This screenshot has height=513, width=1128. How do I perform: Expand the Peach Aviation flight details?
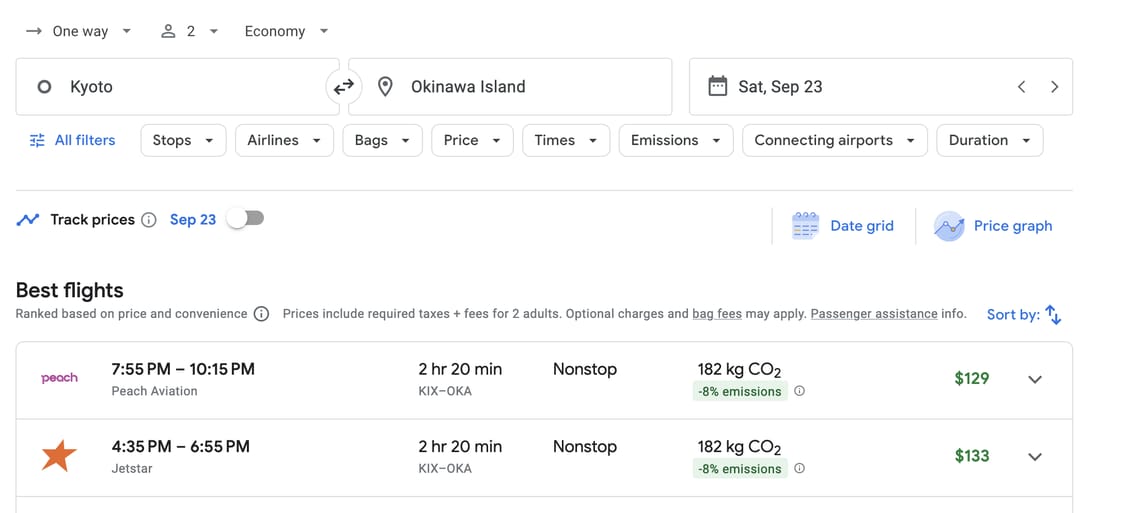click(x=1035, y=380)
